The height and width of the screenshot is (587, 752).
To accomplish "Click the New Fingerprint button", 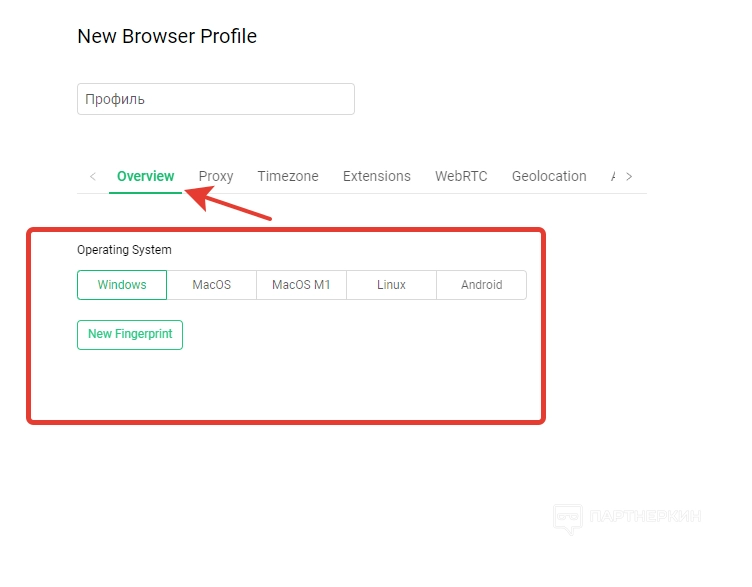I will click(130, 334).
